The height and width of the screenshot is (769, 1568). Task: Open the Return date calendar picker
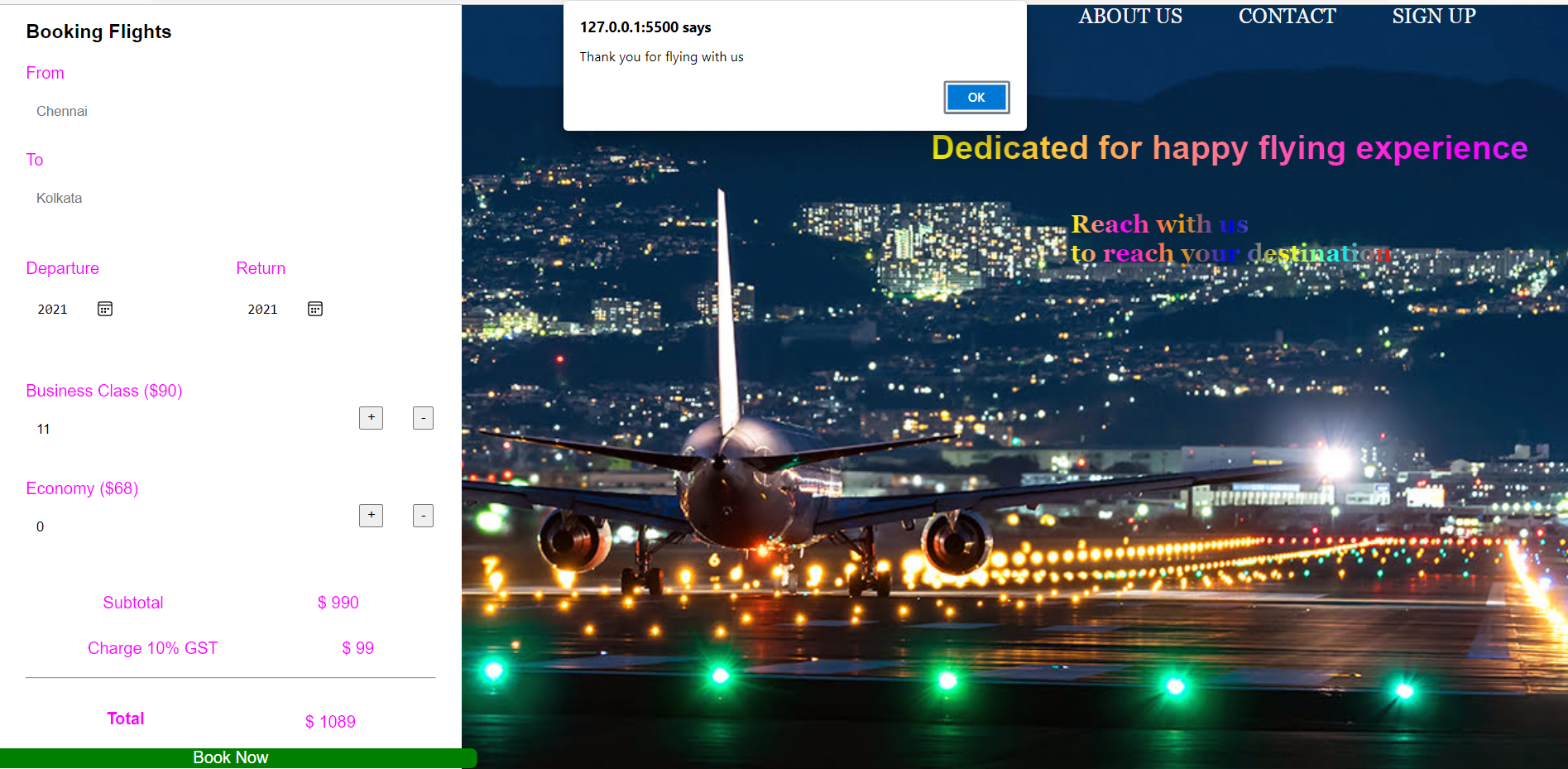(314, 309)
